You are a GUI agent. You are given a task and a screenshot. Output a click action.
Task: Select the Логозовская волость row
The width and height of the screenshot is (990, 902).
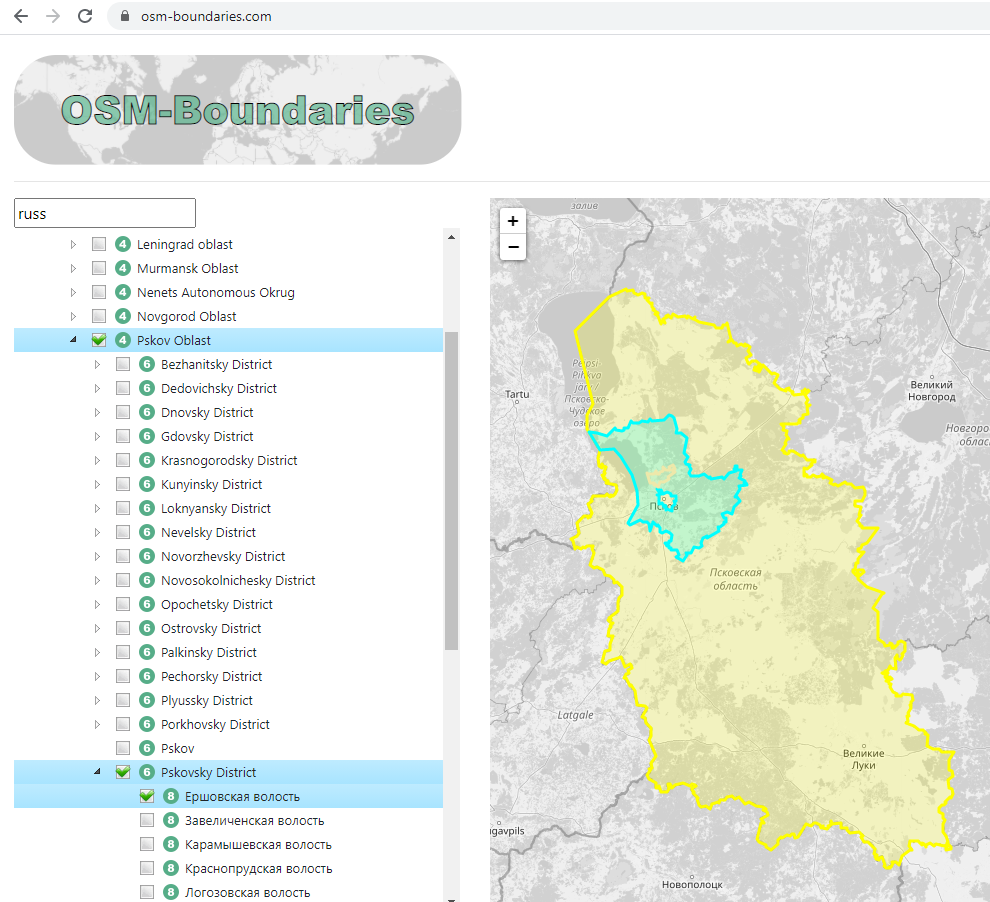pos(229,892)
